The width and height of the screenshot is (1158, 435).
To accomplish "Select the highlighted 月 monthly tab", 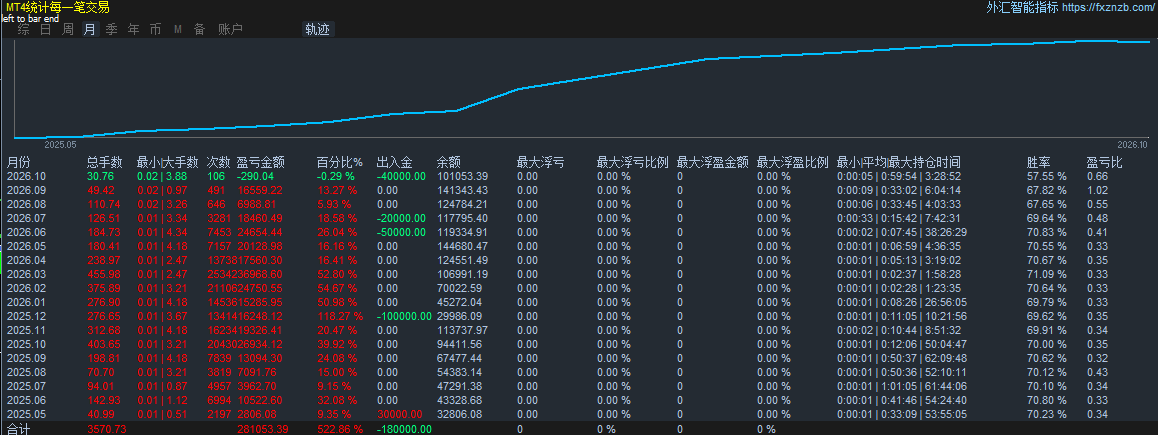I will (89, 30).
